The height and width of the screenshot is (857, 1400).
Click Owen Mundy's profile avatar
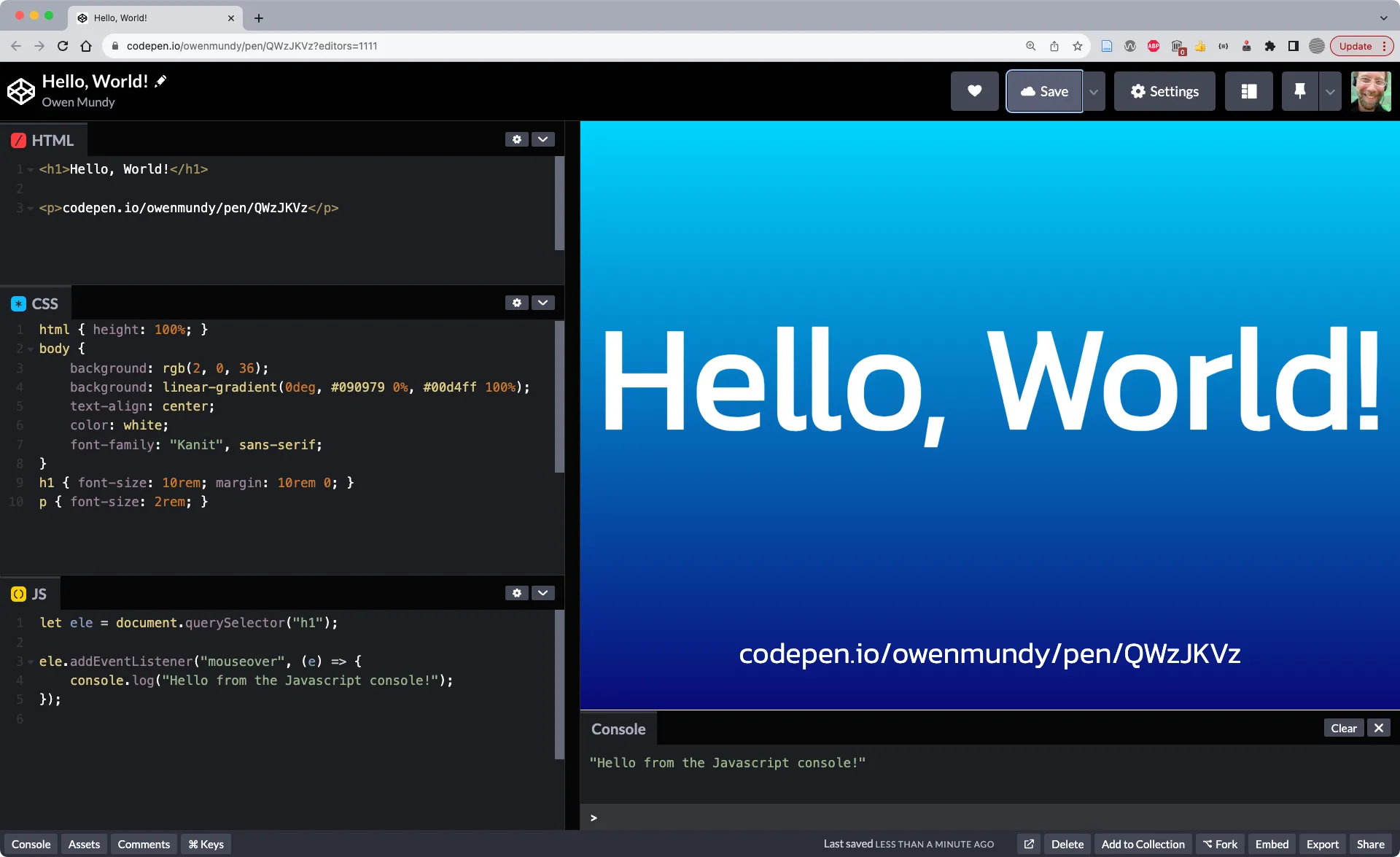[x=1372, y=91]
